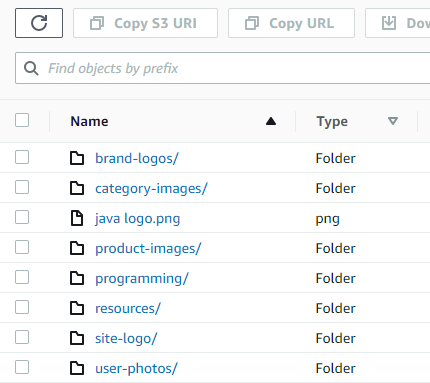Check the category-images/ row checkbox
The height and width of the screenshot is (383, 430).
22,187
